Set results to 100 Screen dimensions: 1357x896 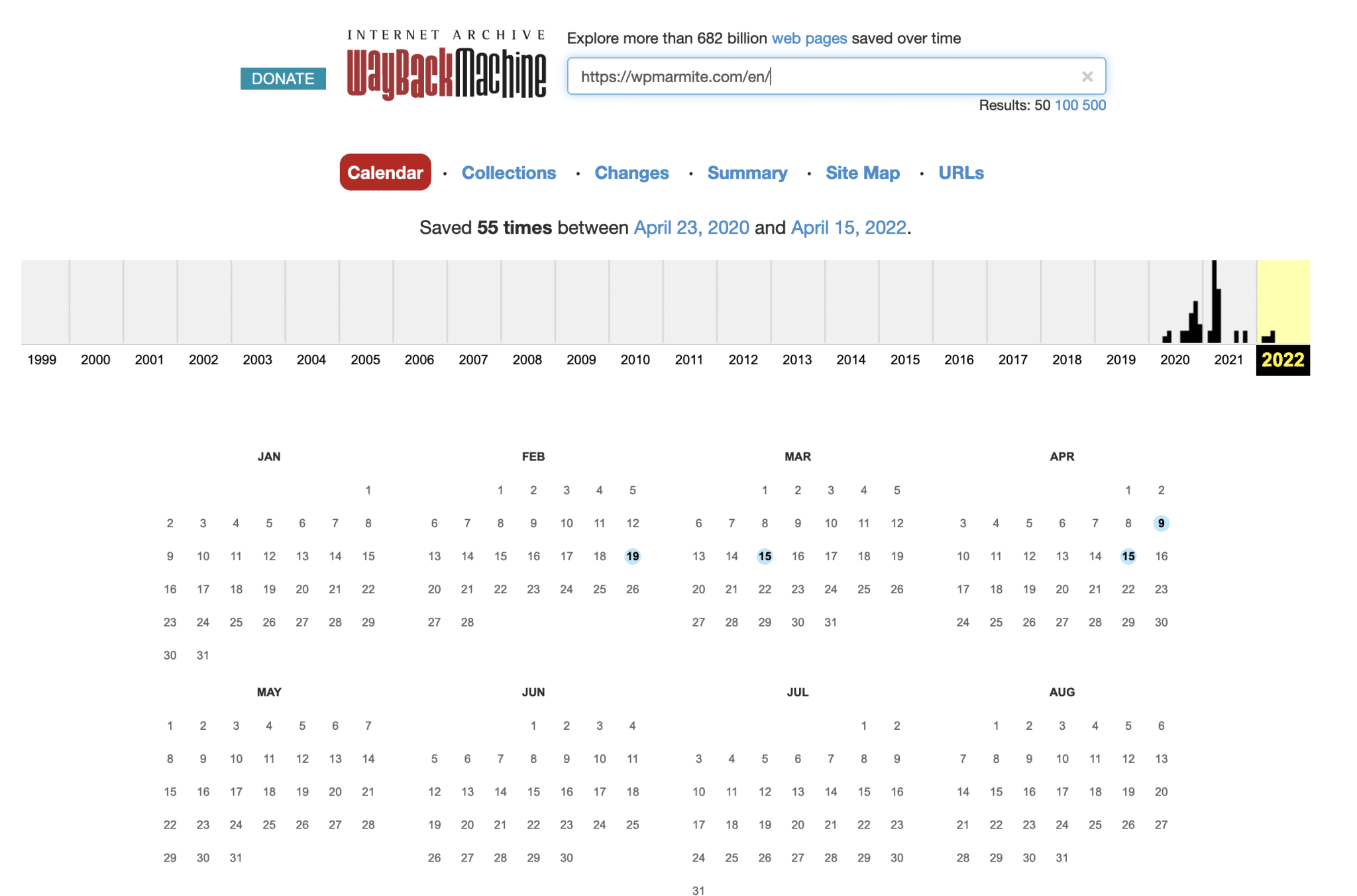[x=1066, y=105]
